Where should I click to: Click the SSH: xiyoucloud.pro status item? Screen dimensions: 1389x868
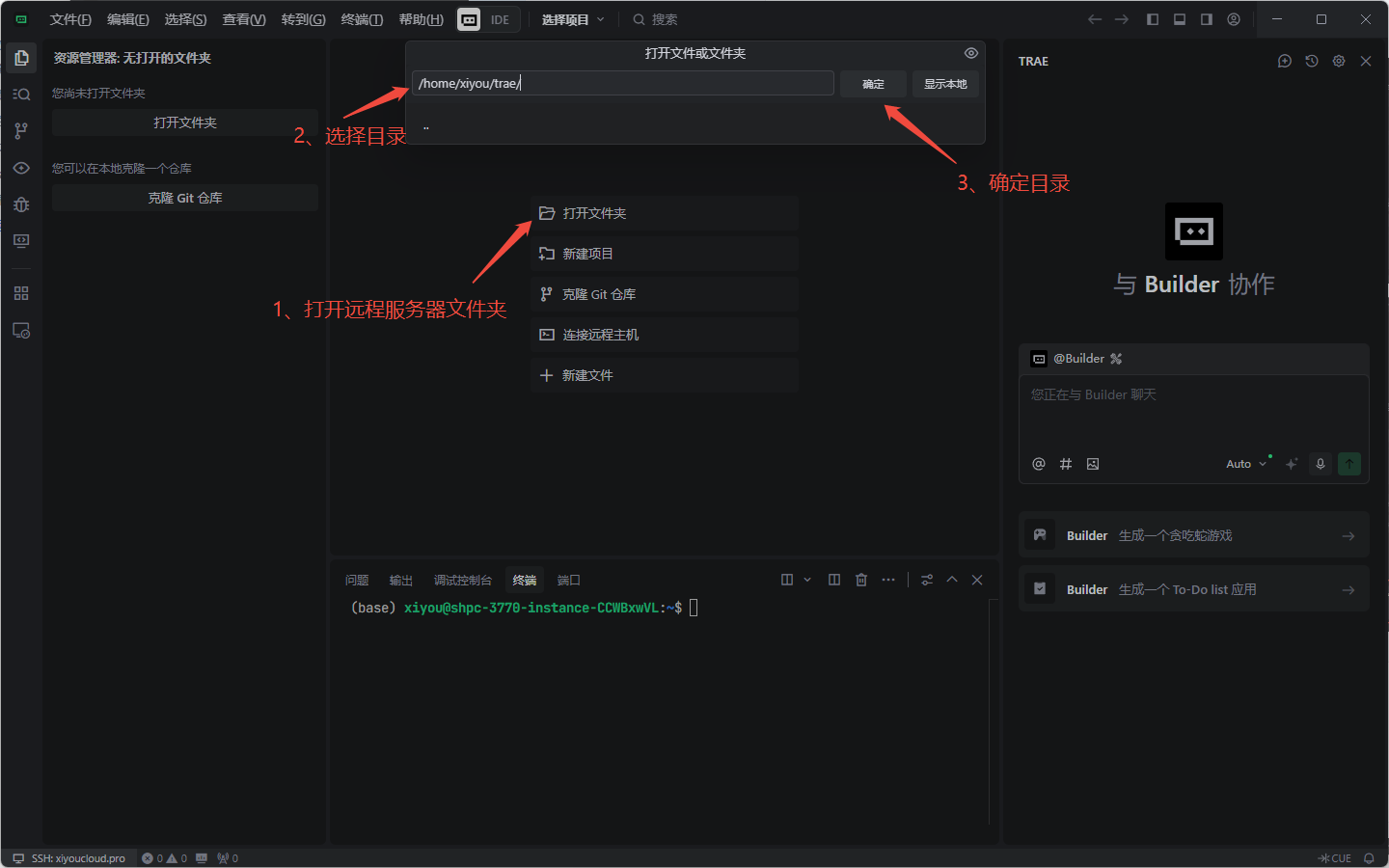click(69, 858)
